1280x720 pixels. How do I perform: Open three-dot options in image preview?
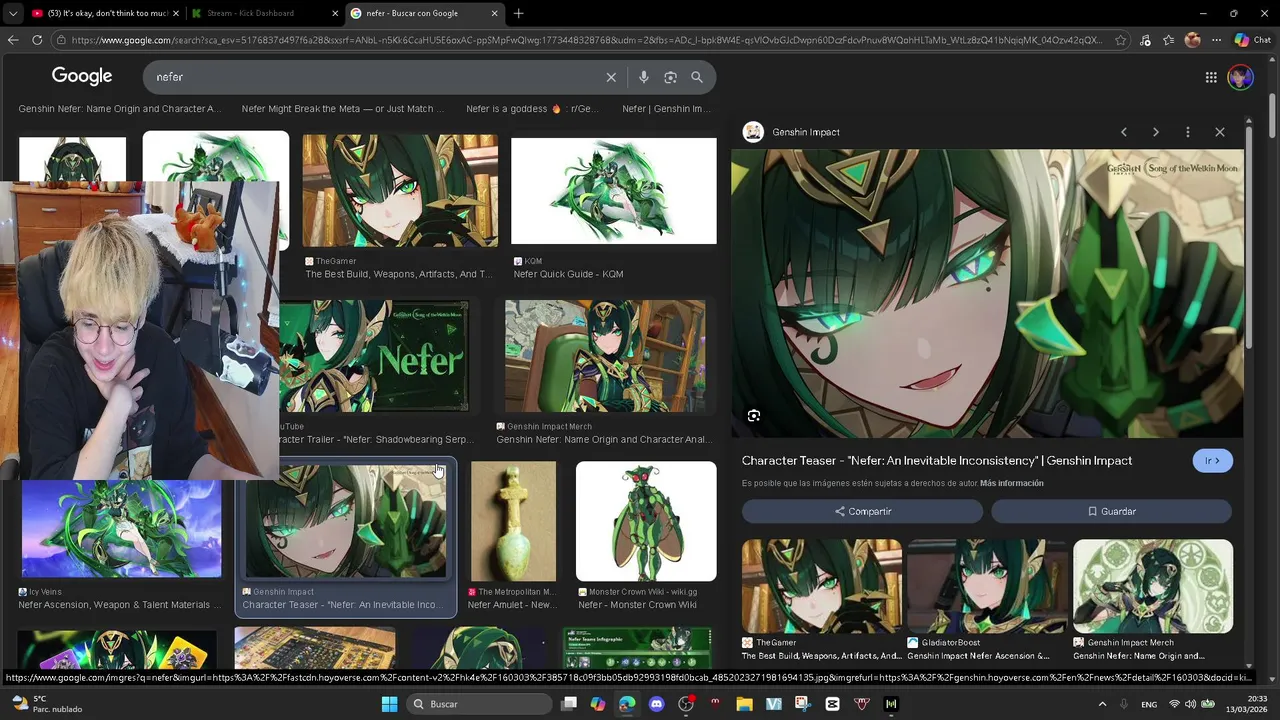pos(1188,132)
